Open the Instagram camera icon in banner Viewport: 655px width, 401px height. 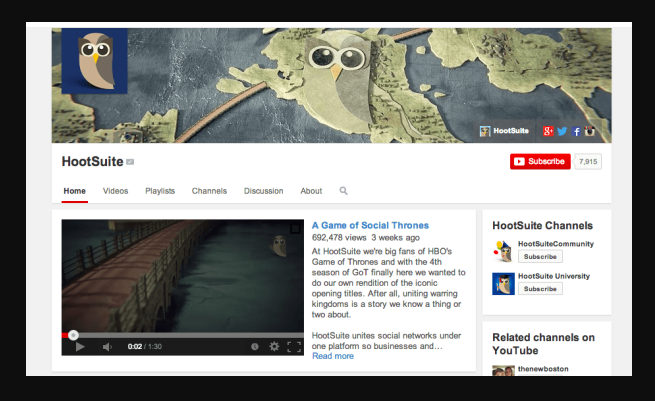click(x=589, y=131)
